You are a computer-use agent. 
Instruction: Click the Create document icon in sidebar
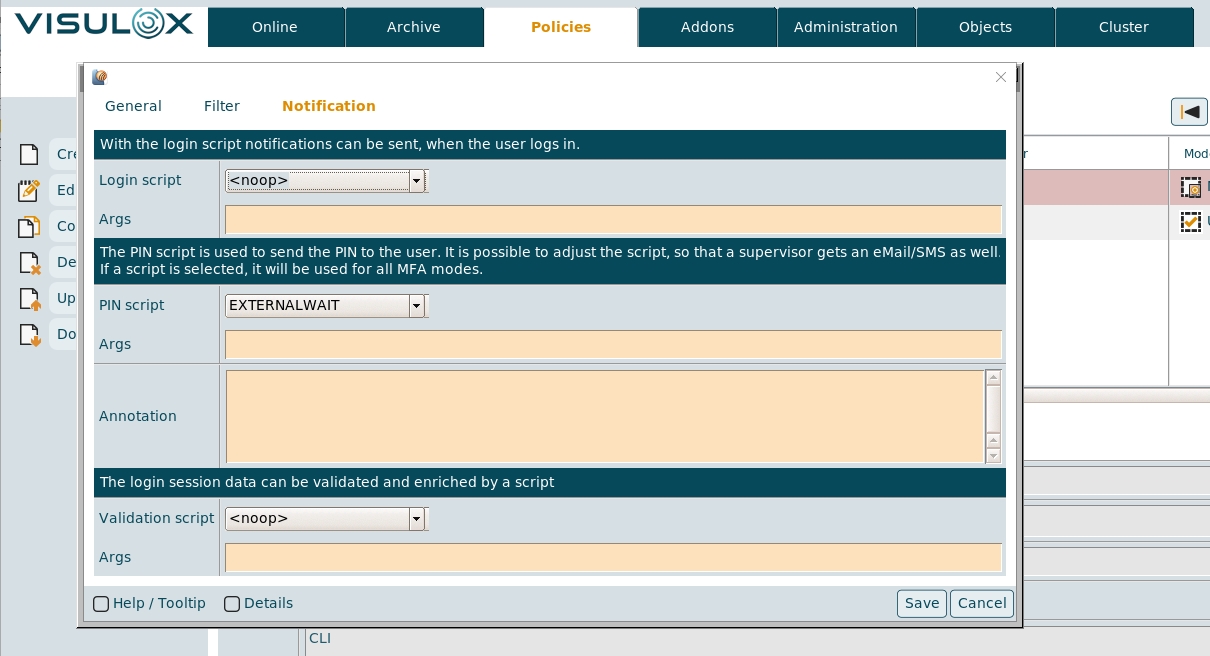(30, 154)
